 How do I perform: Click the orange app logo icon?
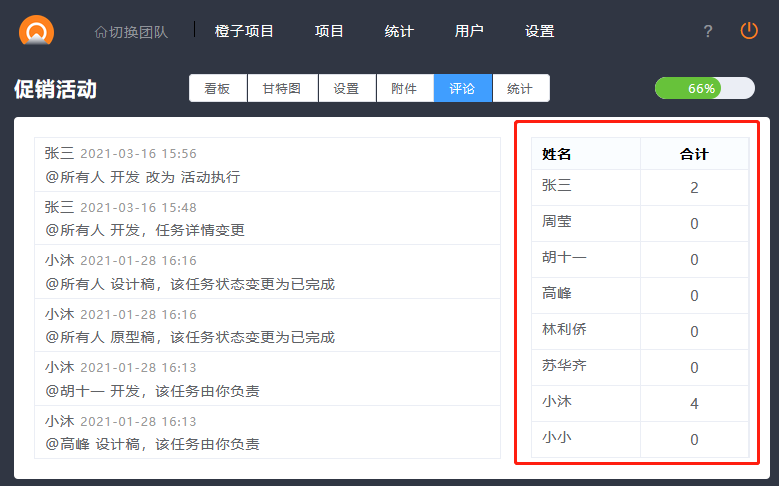click(x=37, y=31)
